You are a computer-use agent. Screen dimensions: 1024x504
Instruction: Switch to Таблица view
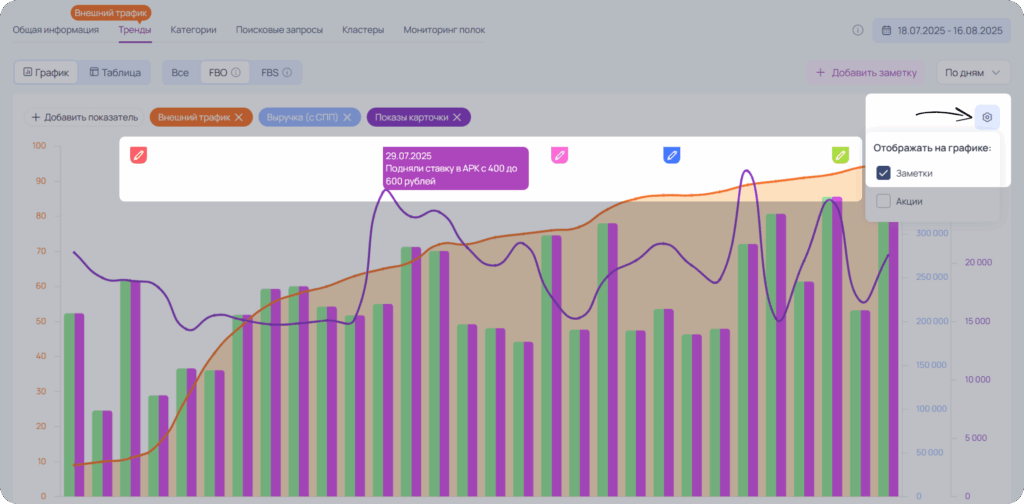[x=115, y=72]
